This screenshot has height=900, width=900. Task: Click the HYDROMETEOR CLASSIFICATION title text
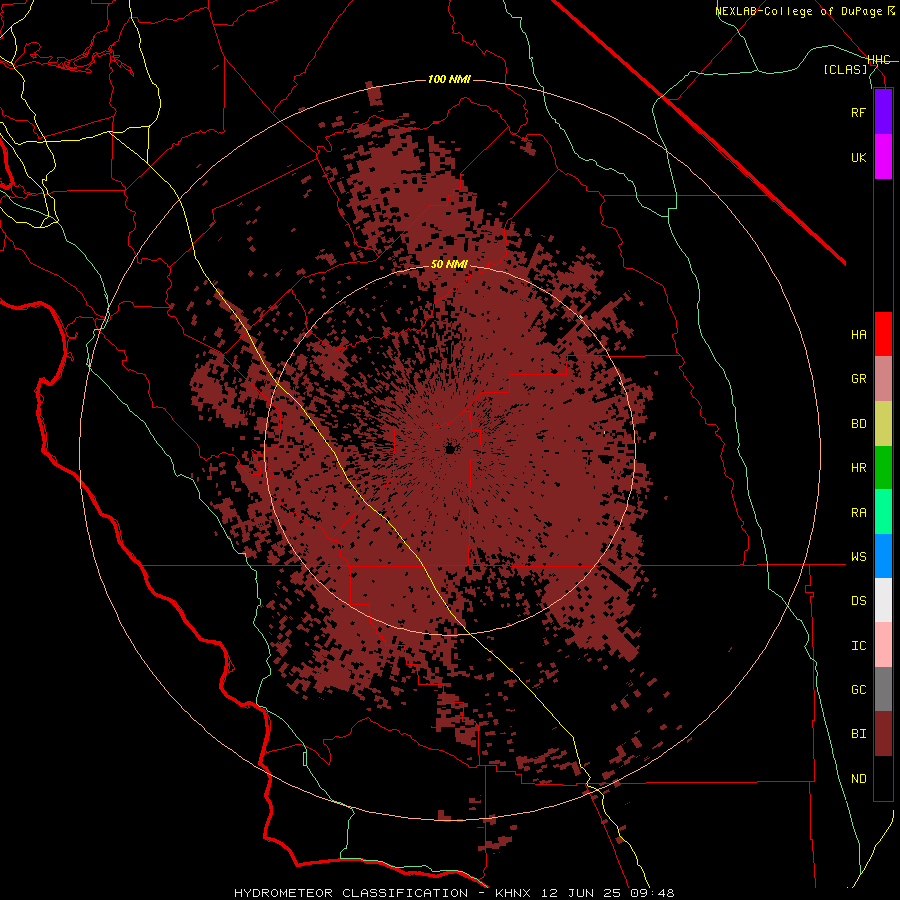(x=351, y=893)
